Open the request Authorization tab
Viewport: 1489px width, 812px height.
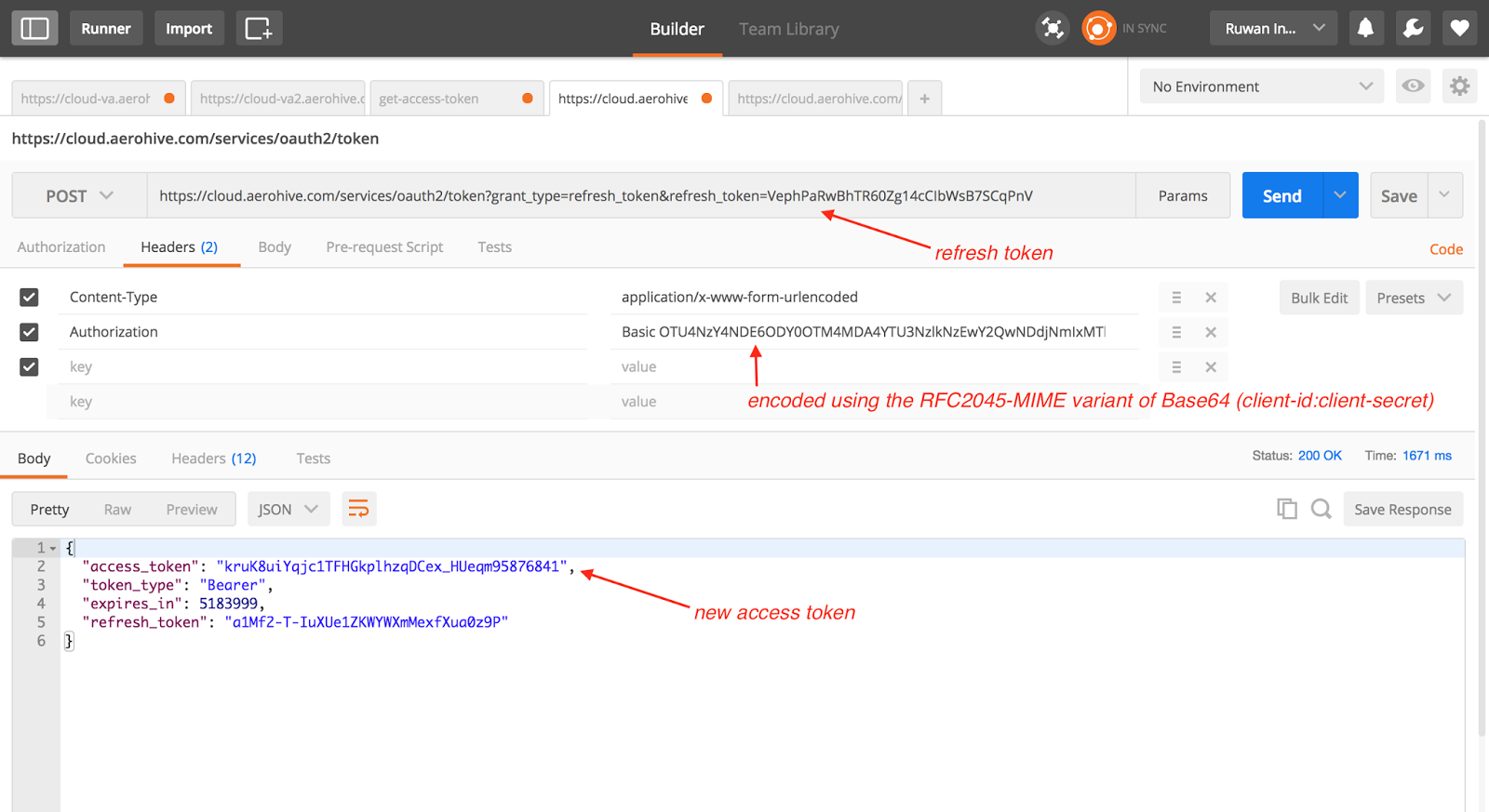coord(61,247)
